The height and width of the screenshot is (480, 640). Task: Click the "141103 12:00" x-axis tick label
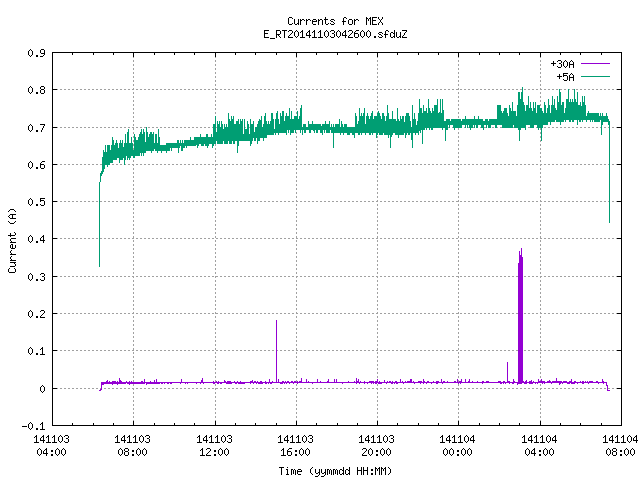coord(214,446)
